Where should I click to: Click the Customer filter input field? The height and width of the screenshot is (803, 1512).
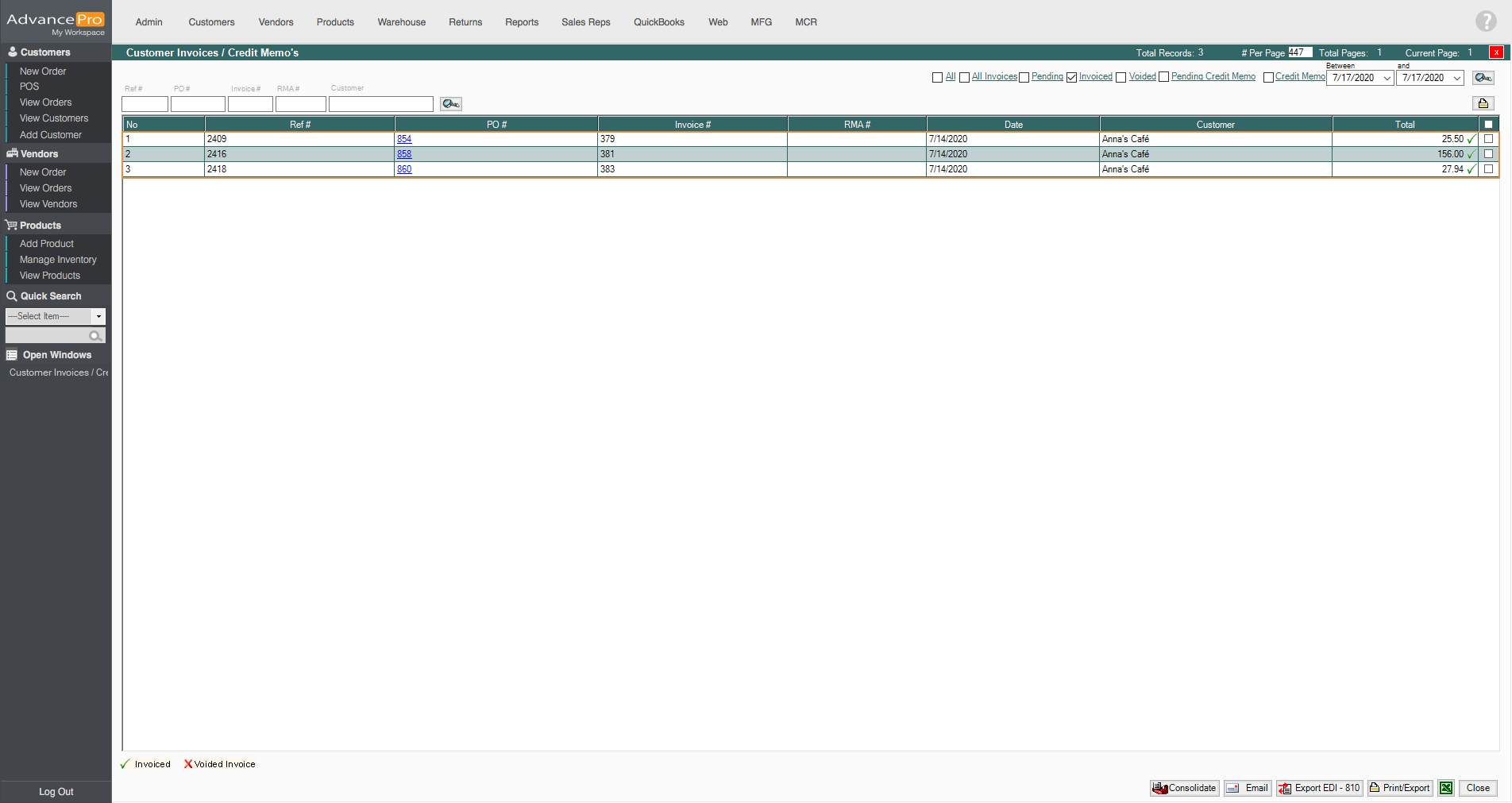point(380,104)
